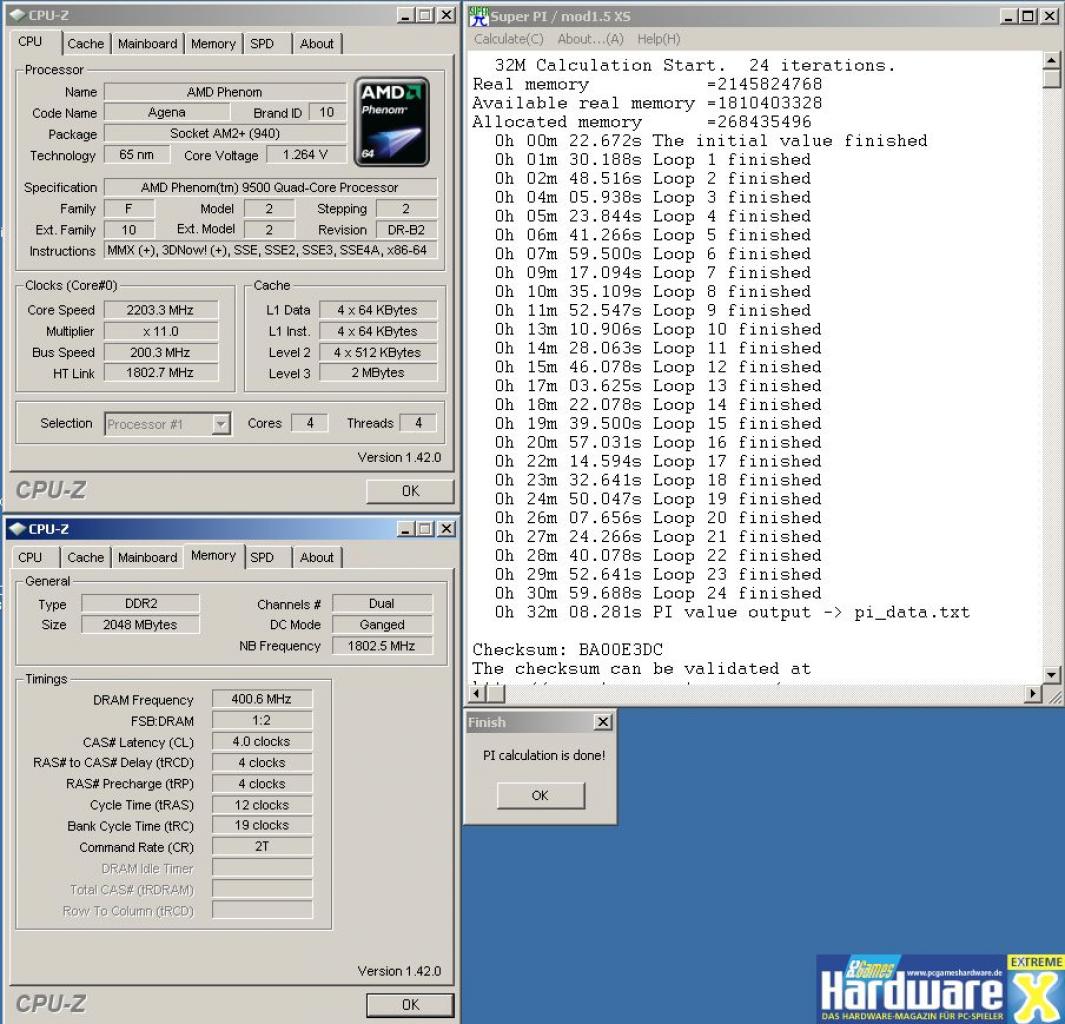This screenshot has width=1065, height=1024.
Task: Click the memory Type value DDR2
Action: pos(141,604)
